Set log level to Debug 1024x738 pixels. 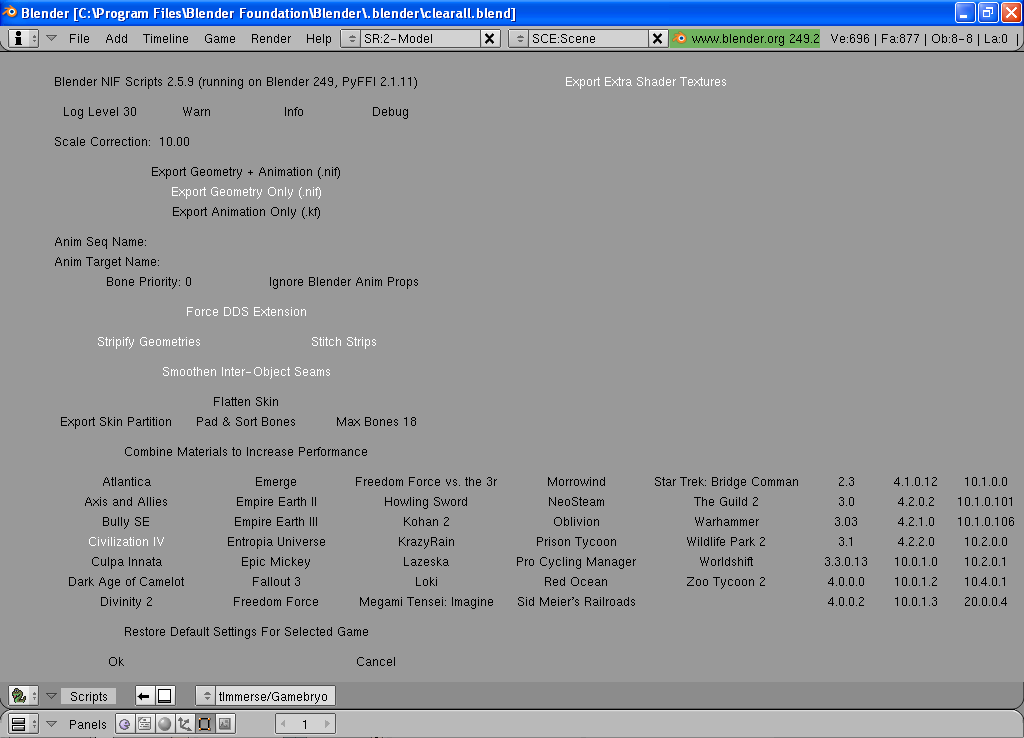(x=391, y=112)
